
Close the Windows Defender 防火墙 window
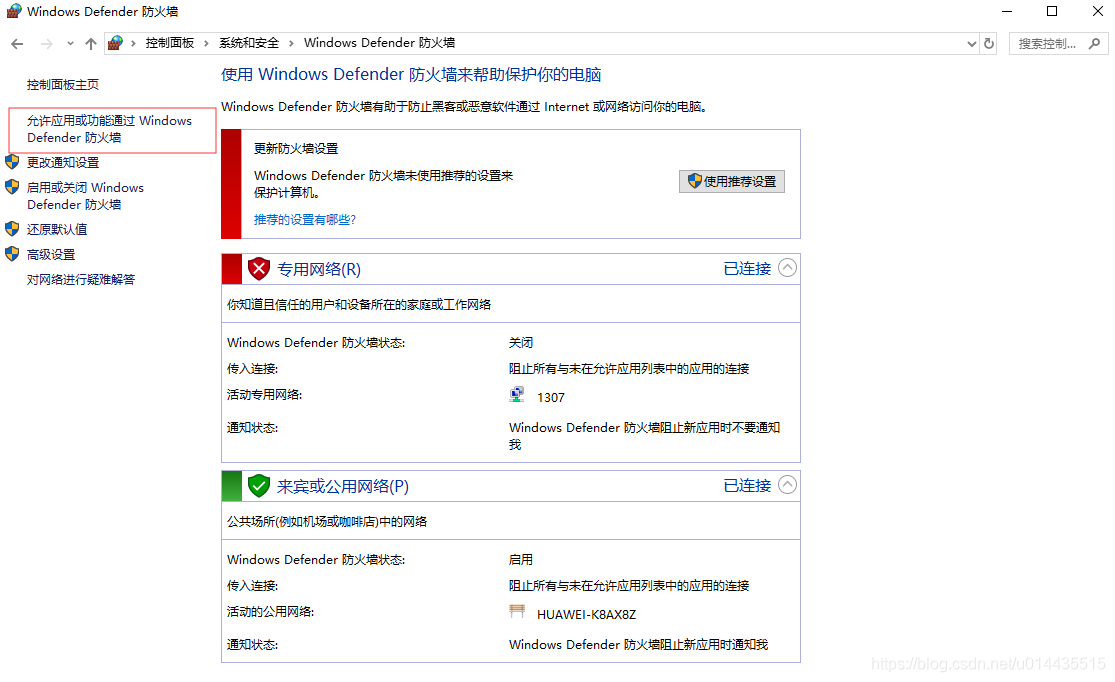[1097, 11]
